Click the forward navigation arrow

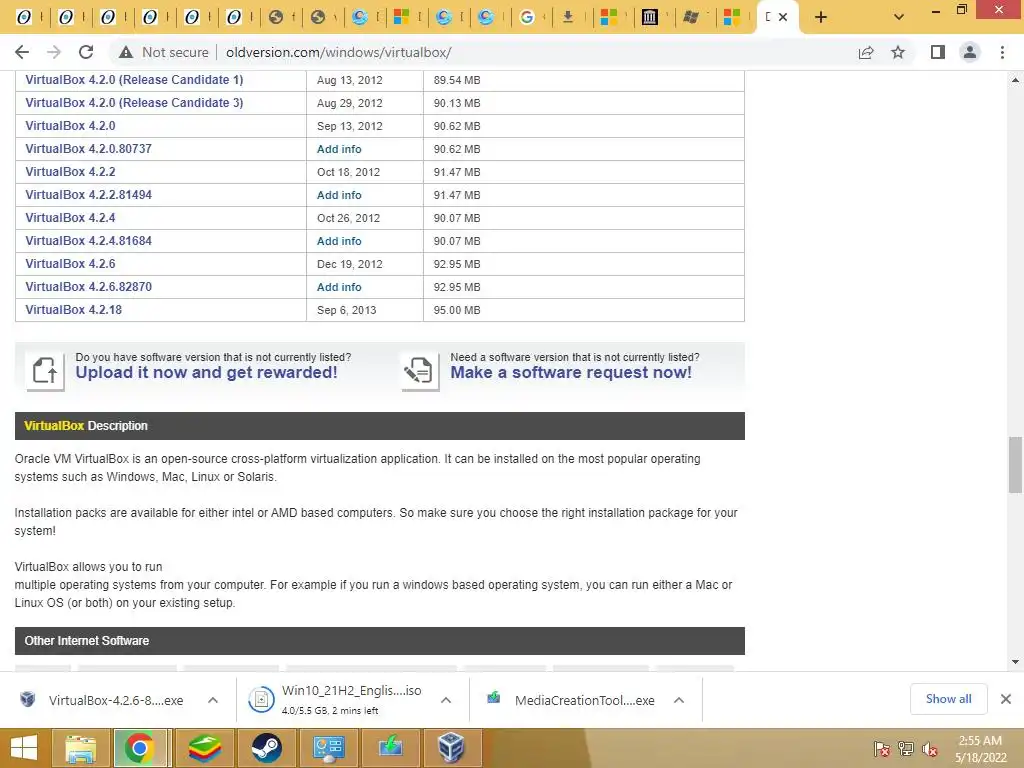tap(54, 52)
